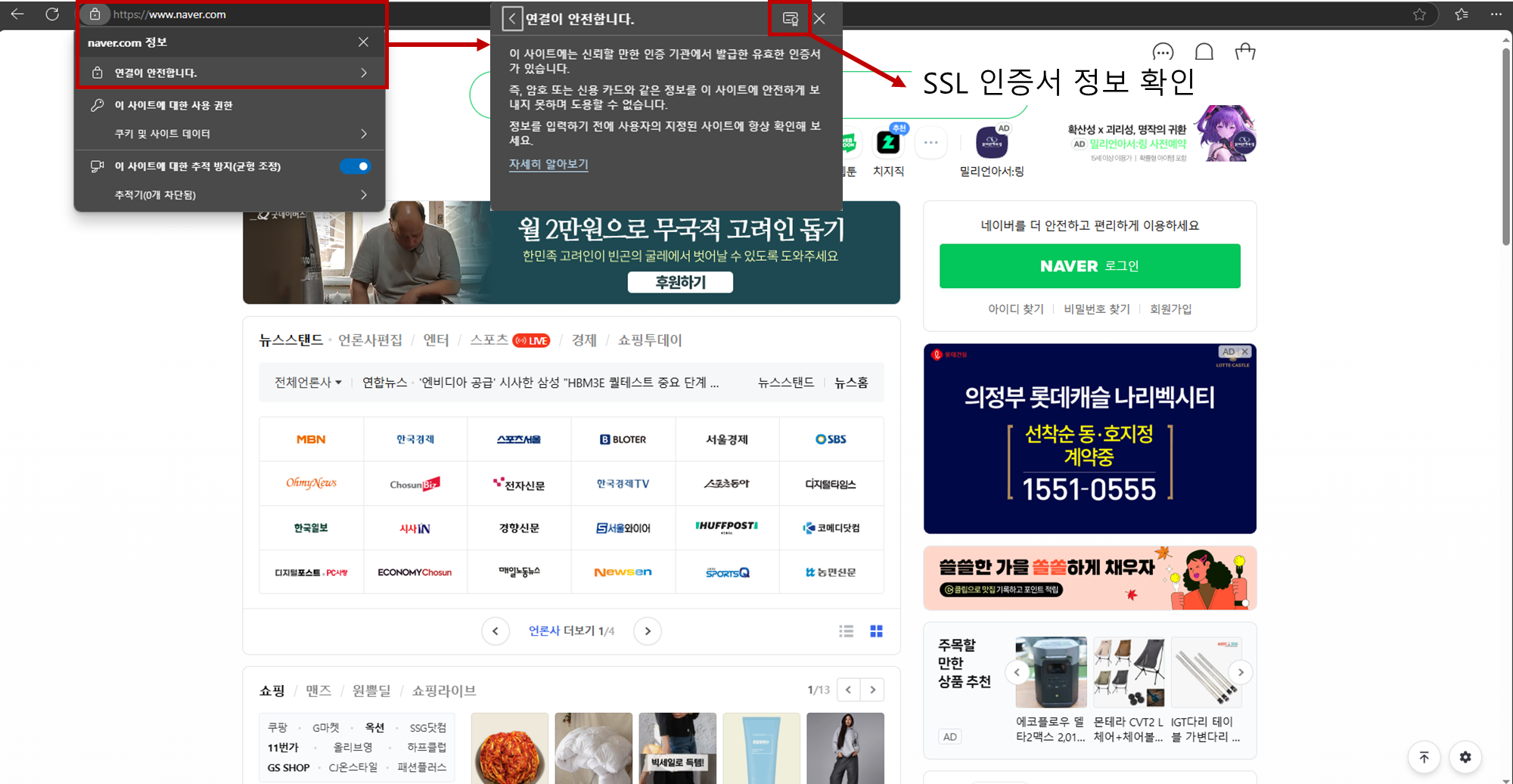
Task: Toggle tracking prevention switch for this site
Action: coord(355,166)
